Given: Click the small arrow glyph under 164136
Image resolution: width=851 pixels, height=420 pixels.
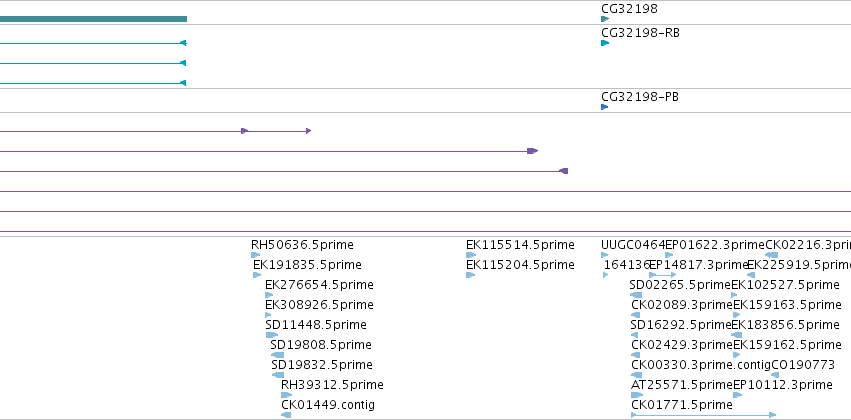Looking at the screenshot, I should tap(606, 275).
